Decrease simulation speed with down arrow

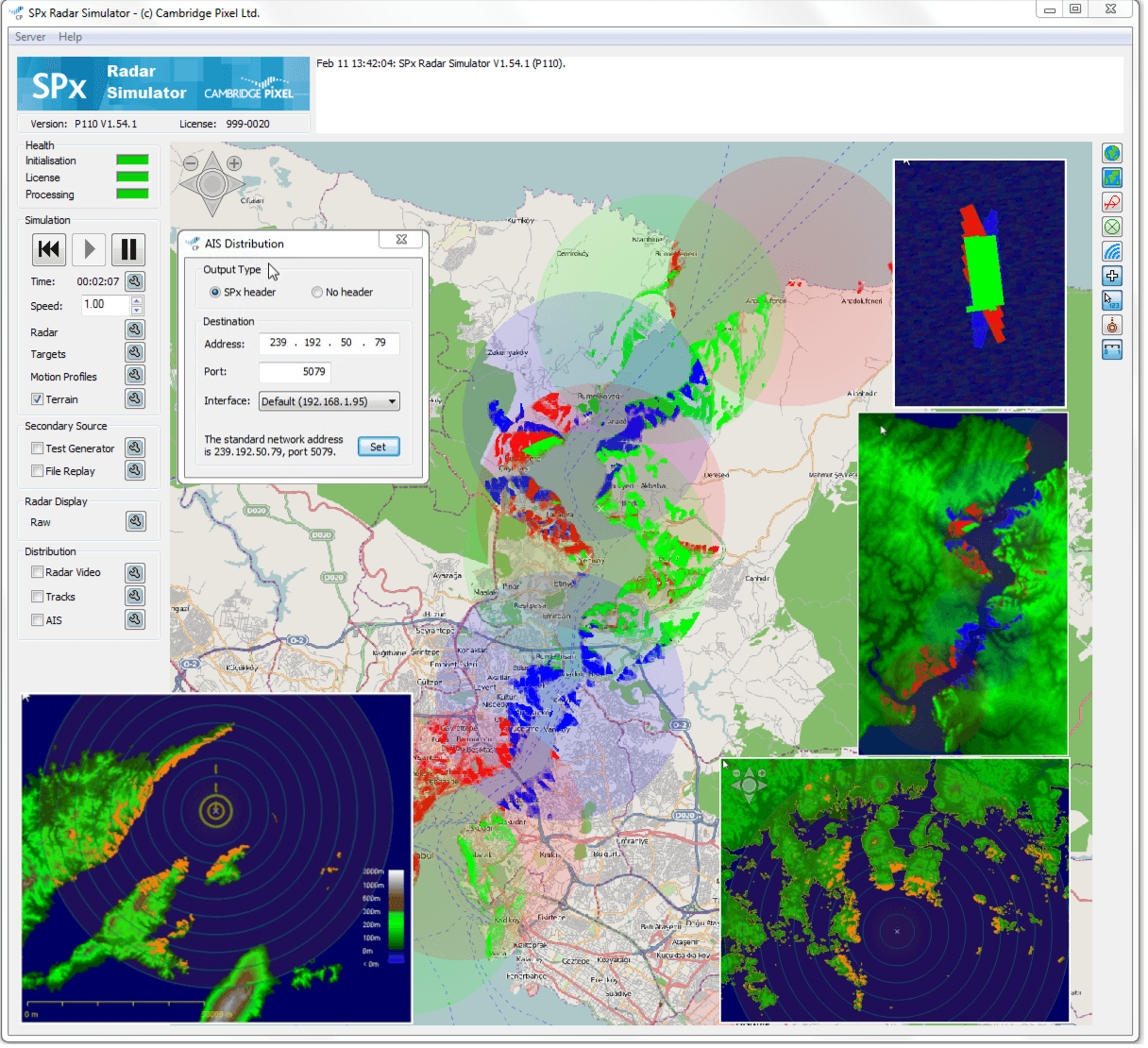(137, 311)
